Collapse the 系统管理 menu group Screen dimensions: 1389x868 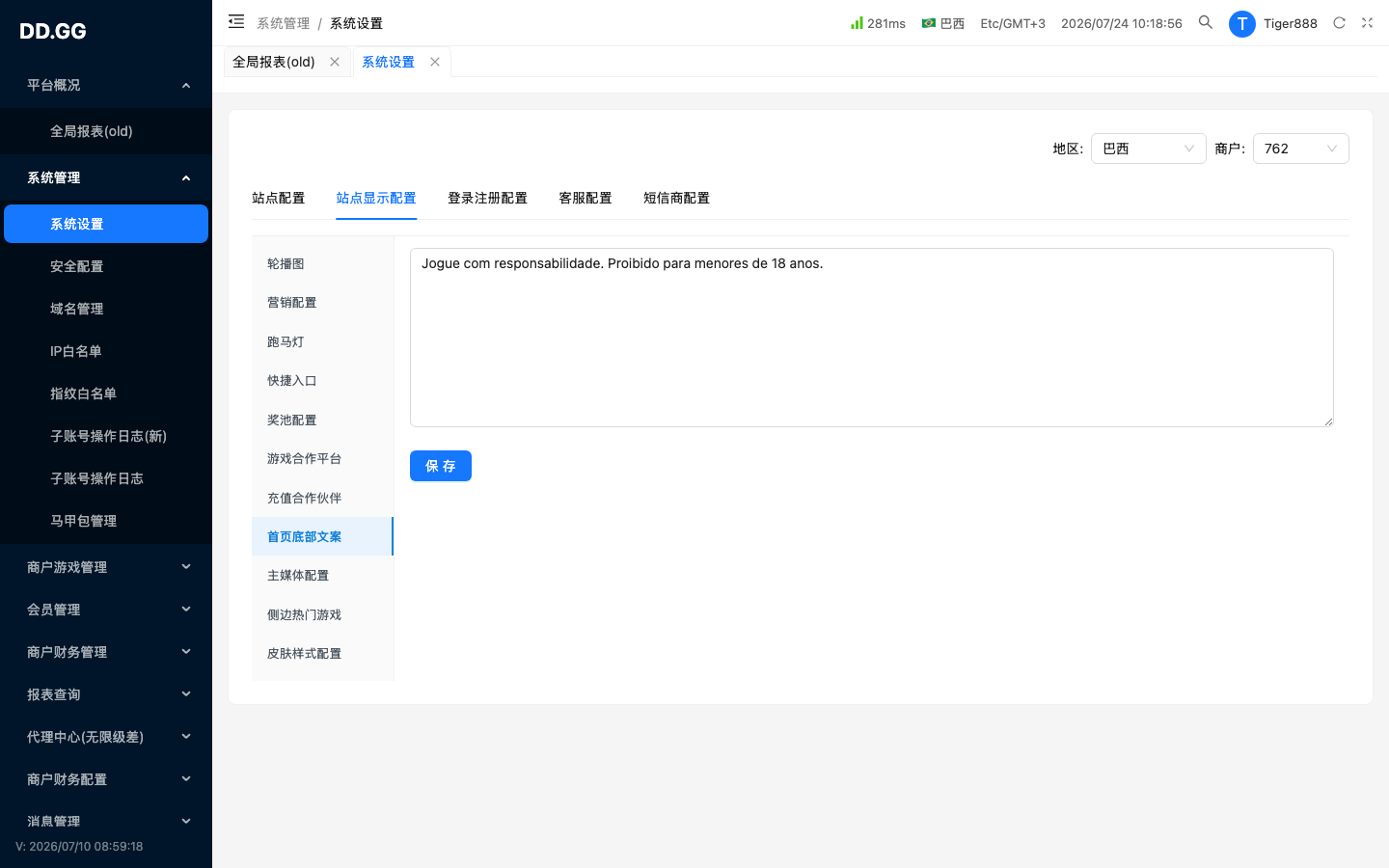[106, 177]
